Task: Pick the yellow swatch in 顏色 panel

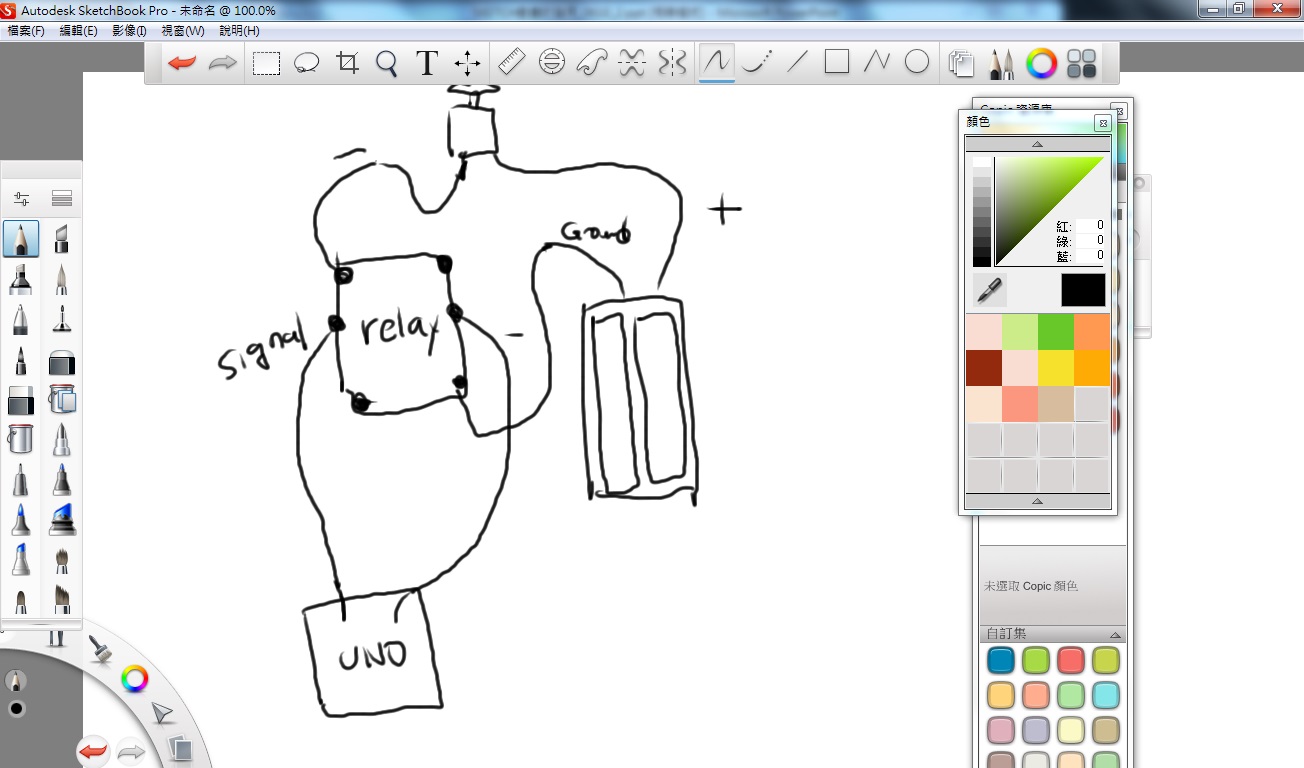Action: click(1056, 368)
